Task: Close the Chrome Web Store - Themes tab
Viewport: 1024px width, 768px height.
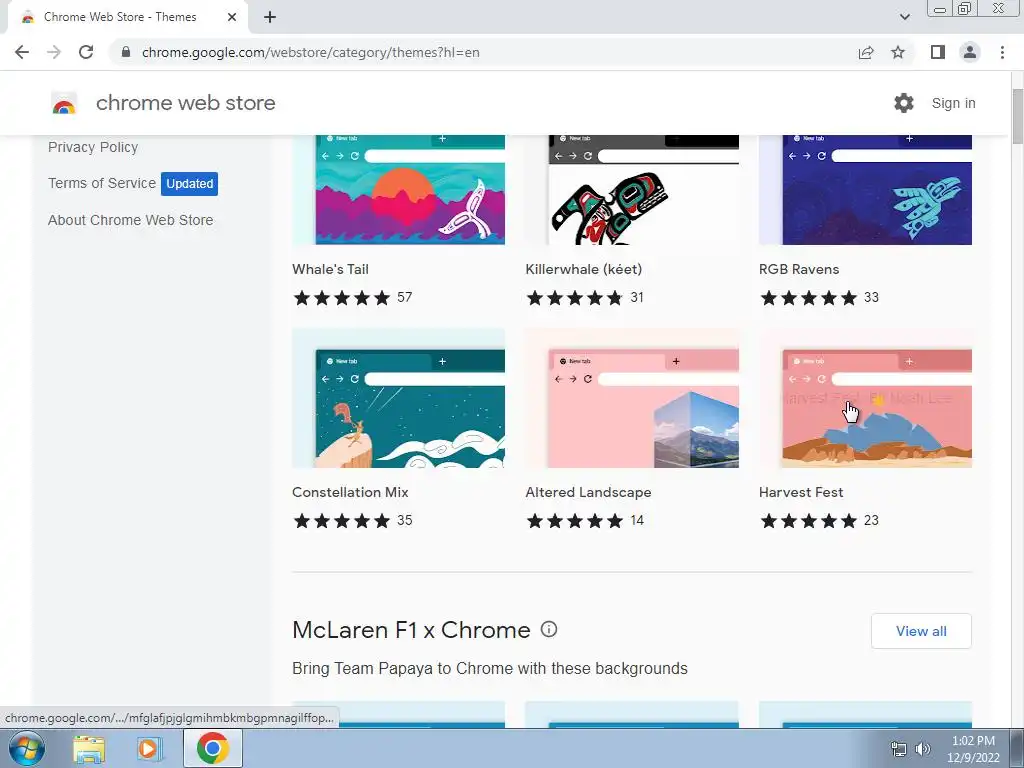Action: tap(232, 17)
